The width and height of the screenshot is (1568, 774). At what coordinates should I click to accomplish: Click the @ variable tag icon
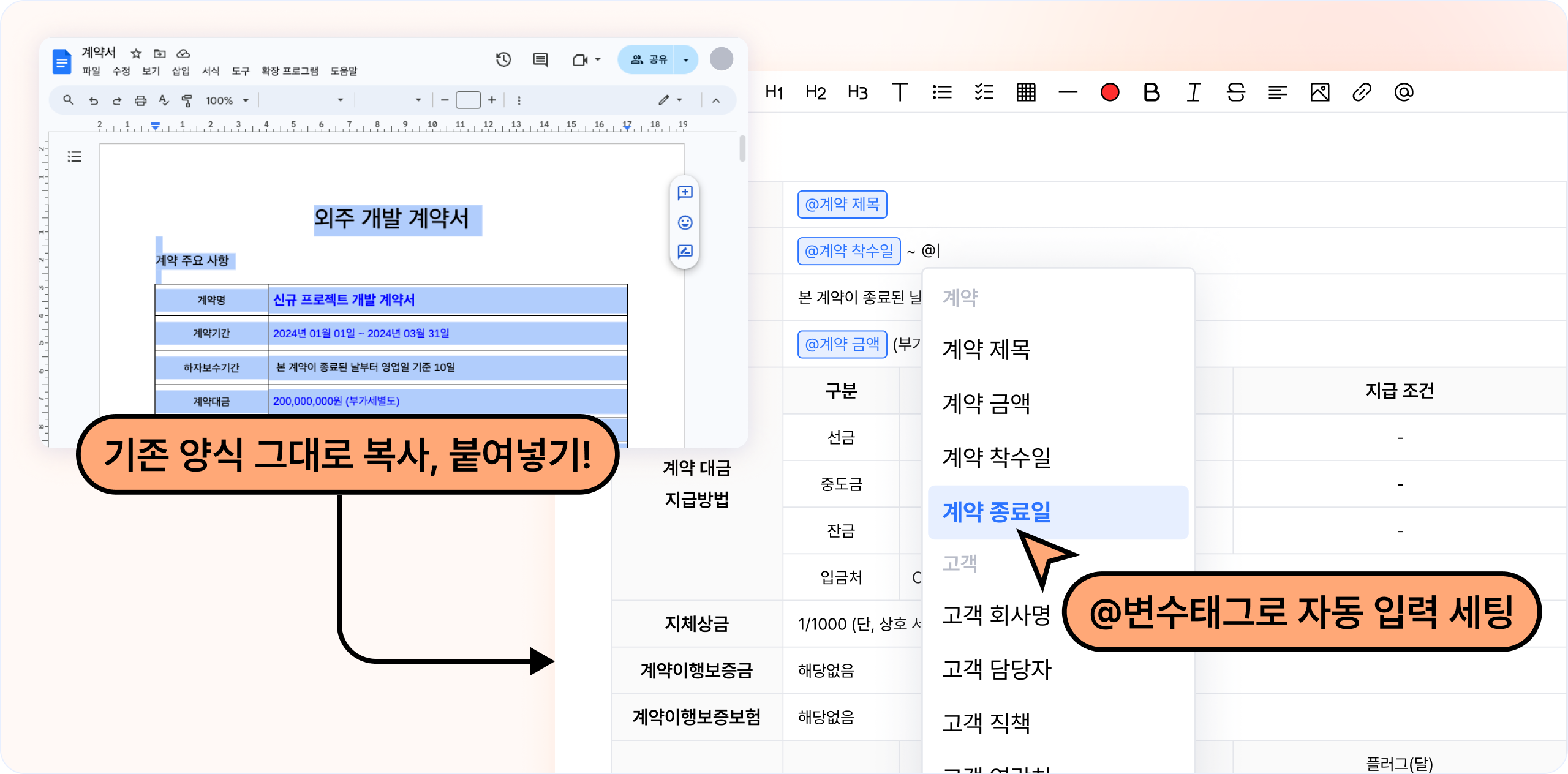pyautogui.click(x=1403, y=92)
